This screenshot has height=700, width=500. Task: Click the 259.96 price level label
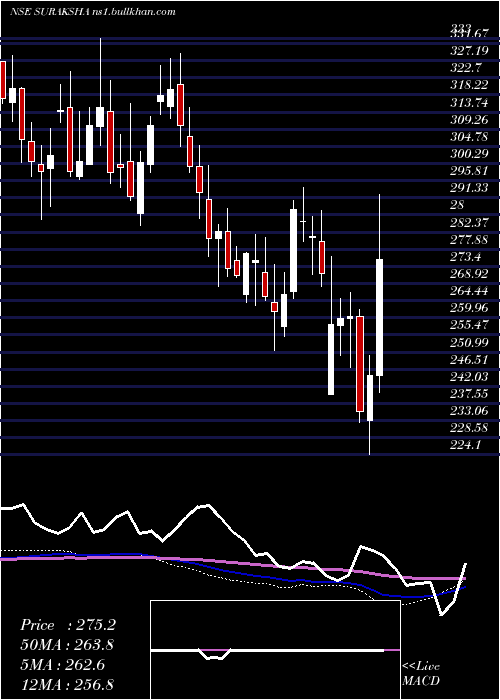click(x=471, y=308)
